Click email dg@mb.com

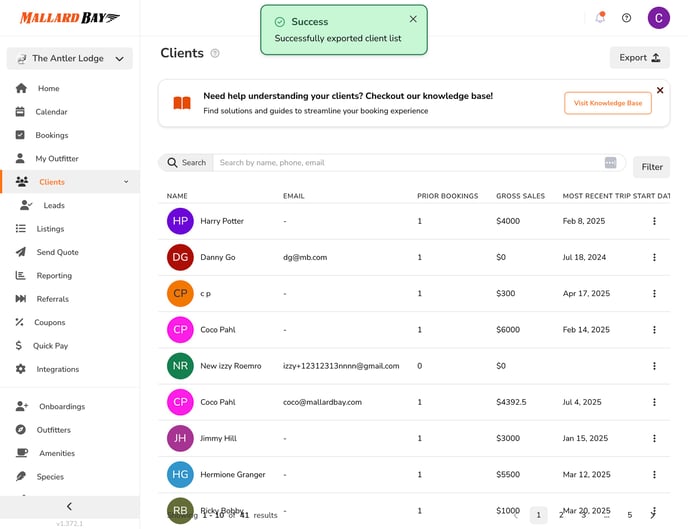[305, 257]
